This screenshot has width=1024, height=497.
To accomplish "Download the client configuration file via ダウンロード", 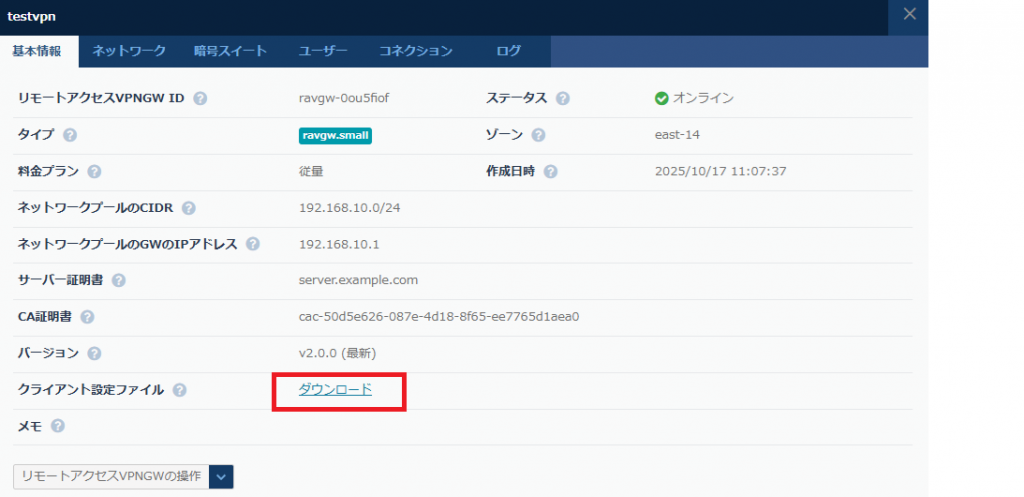I will 335,390.
